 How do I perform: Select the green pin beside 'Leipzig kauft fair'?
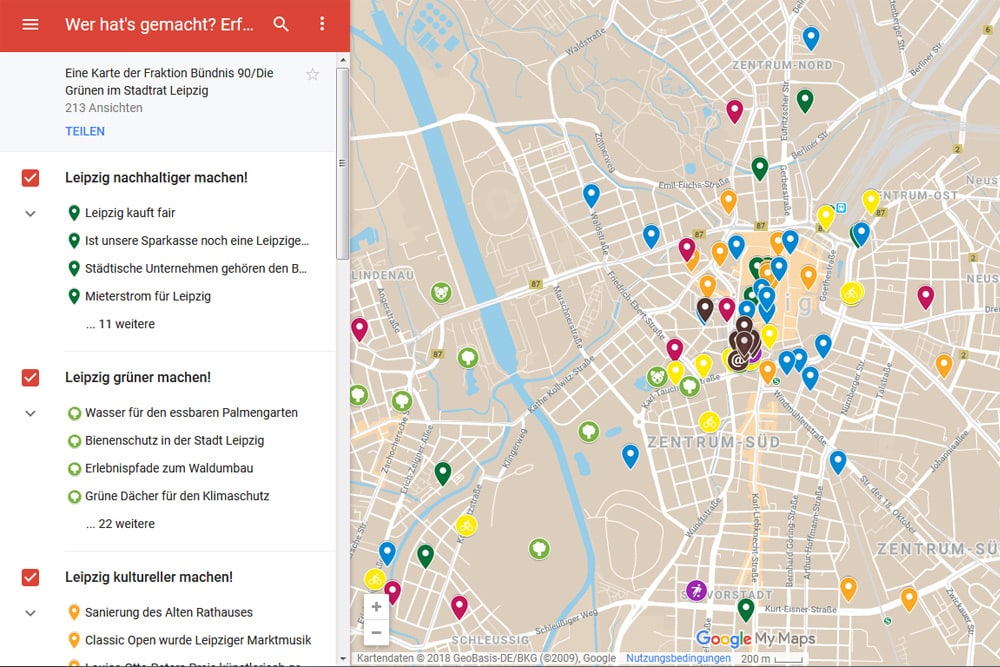(x=75, y=212)
